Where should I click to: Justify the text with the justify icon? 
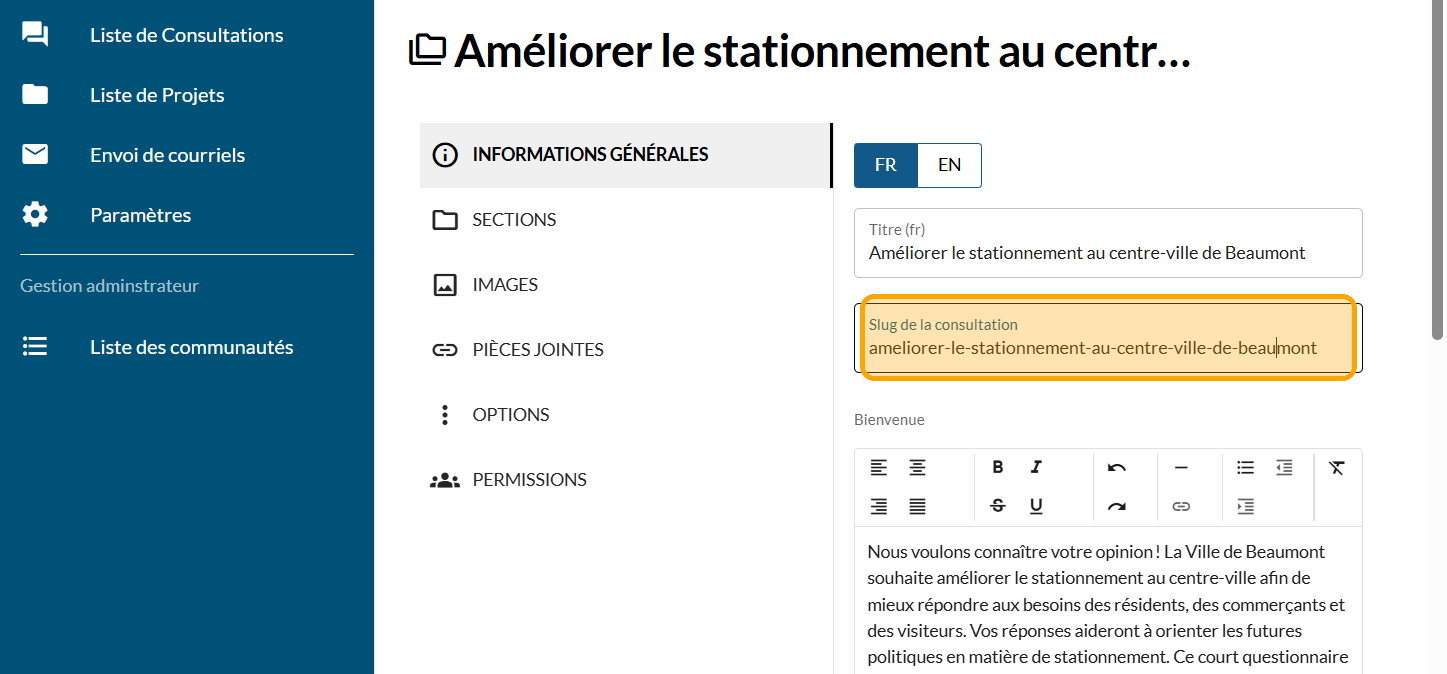coord(917,506)
